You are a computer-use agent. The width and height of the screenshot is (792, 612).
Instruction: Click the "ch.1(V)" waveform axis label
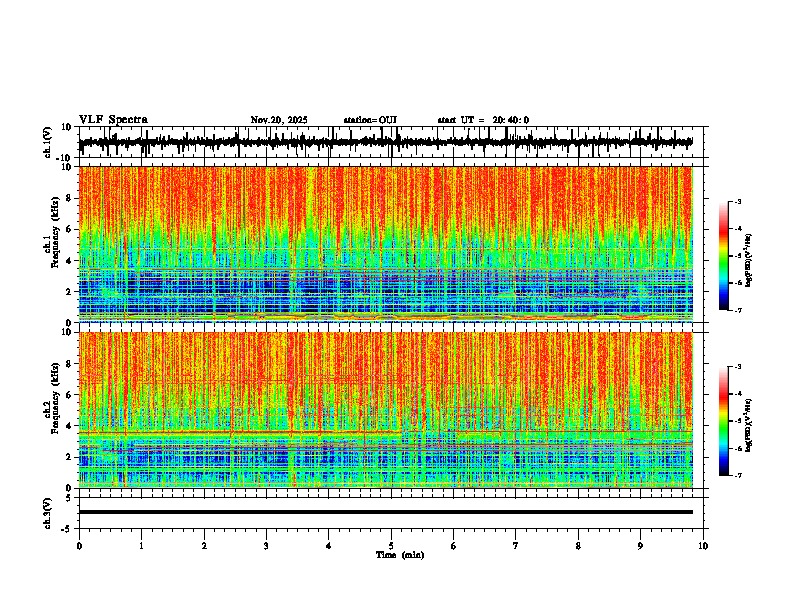[48, 142]
